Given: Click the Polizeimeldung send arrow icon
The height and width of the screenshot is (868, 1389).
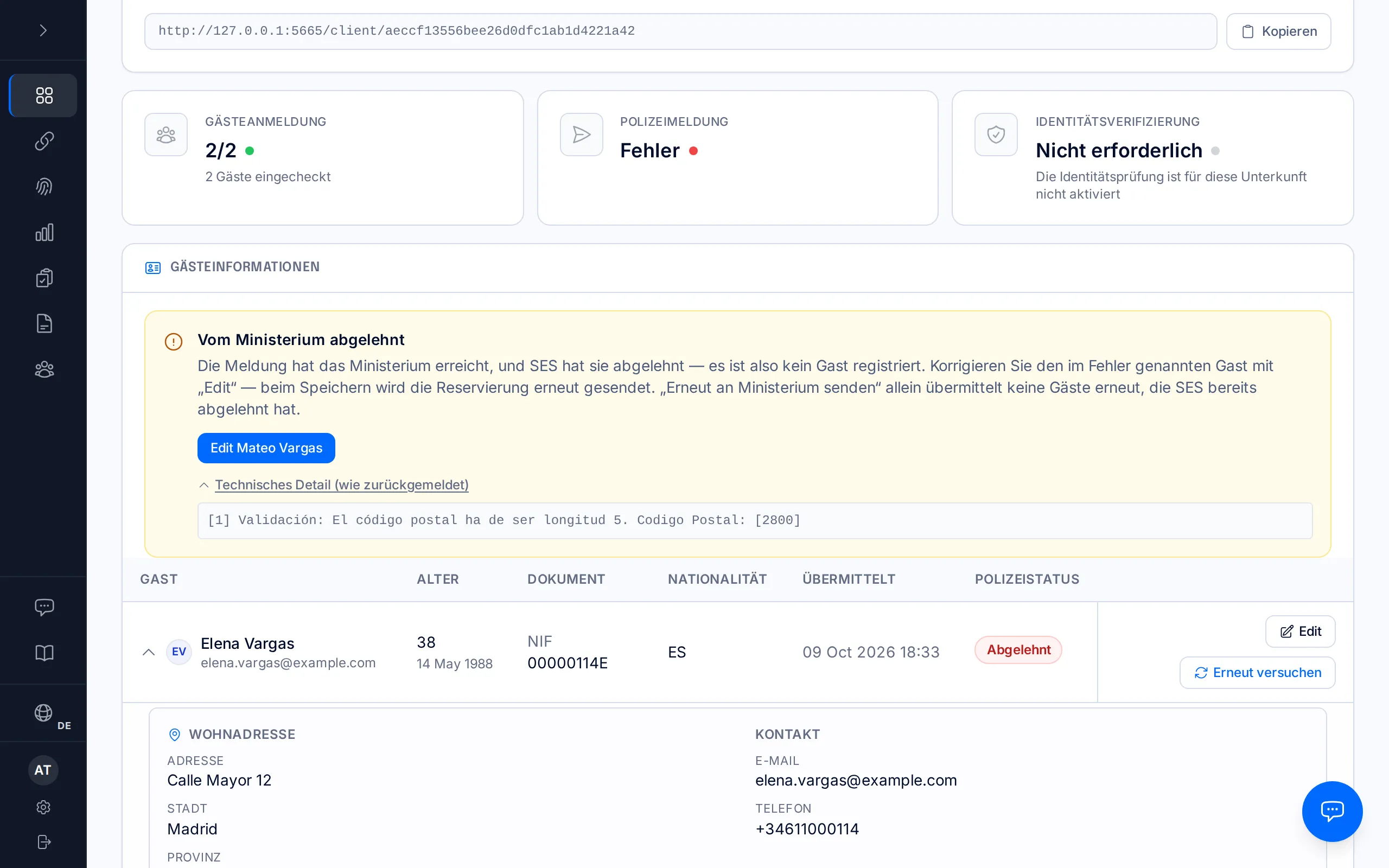Looking at the screenshot, I should (582, 135).
